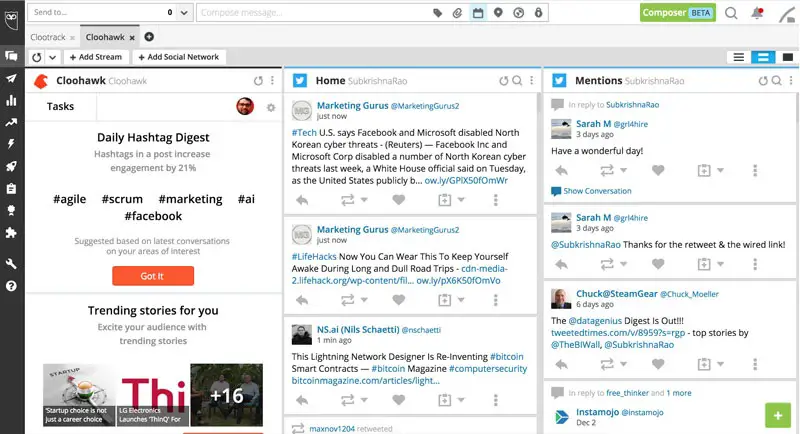Open retweet dropdown on NS.ai tweet
800x434 pixels.
click(364, 400)
